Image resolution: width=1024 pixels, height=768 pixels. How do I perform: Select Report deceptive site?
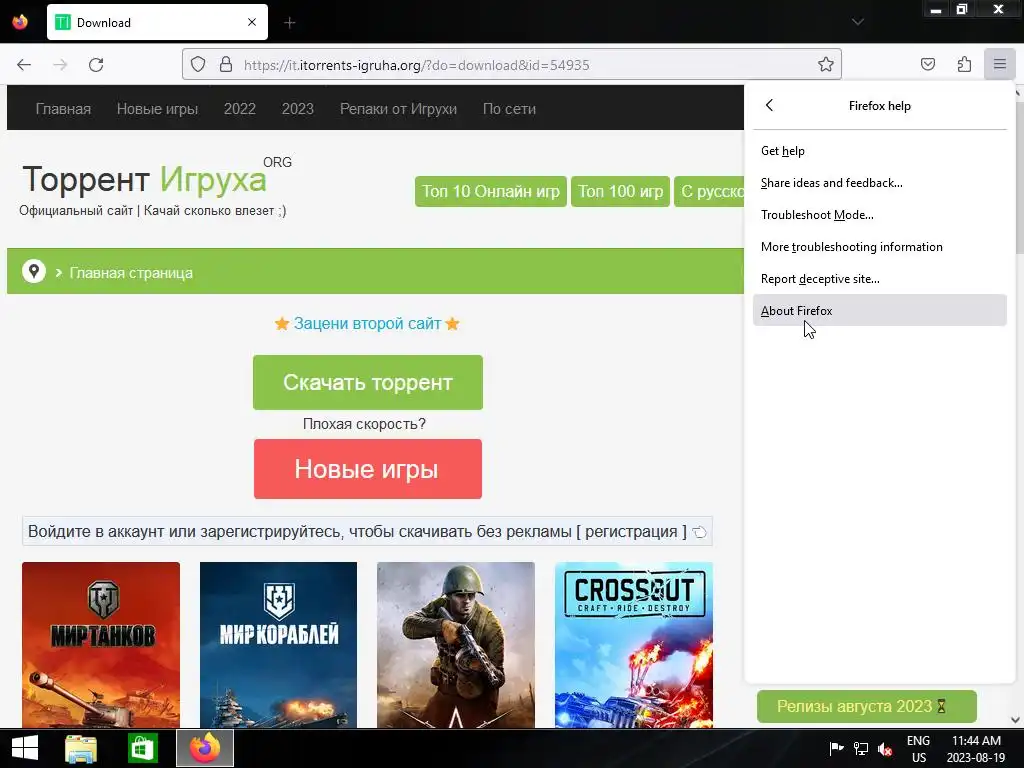(x=880, y=279)
